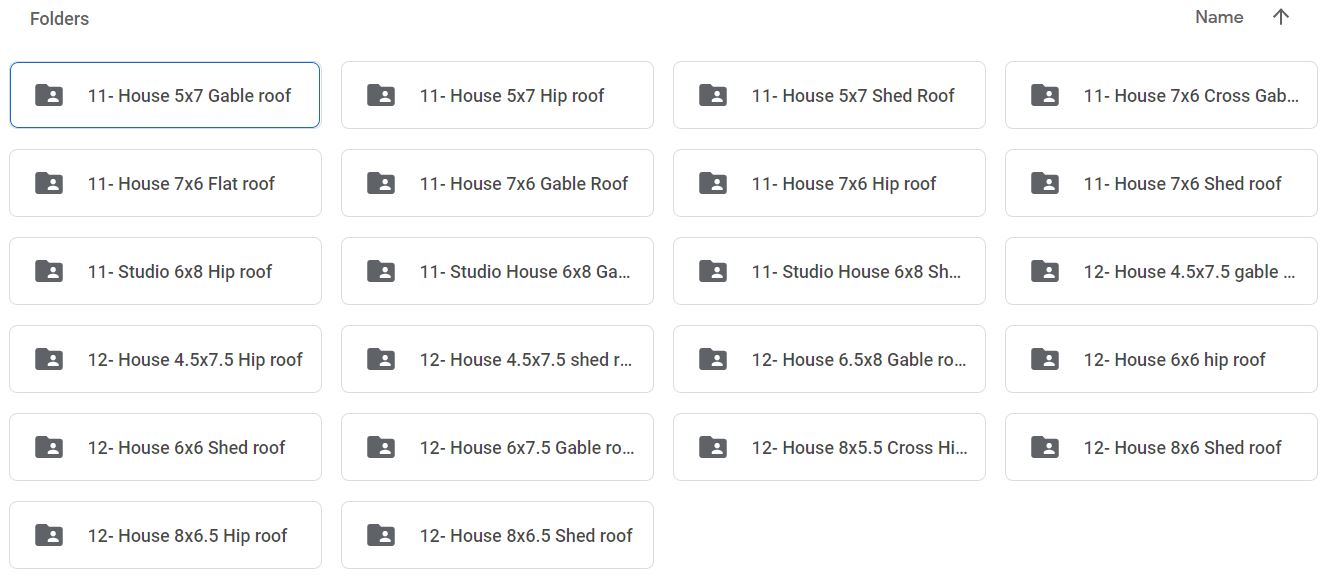Select the 11- House 7x6 Gable Roof folder
This screenshot has height=585, width=1333.
(x=497, y=183)
